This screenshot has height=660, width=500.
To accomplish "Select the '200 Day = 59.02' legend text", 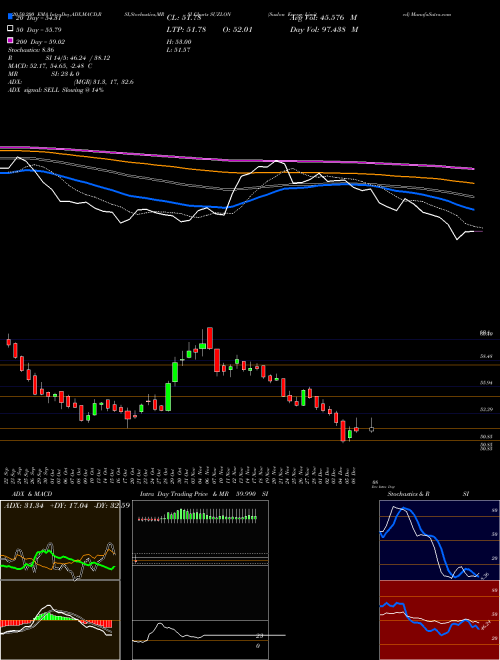I will click(40, 42).
